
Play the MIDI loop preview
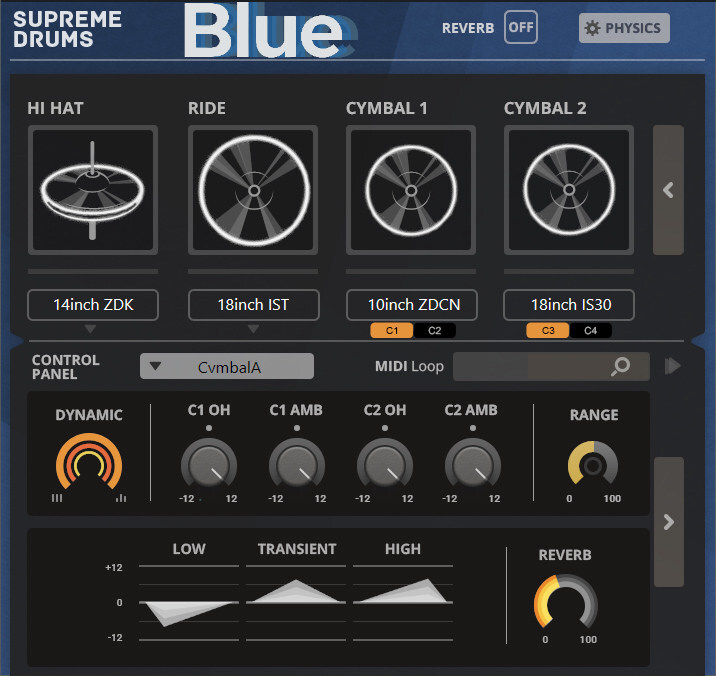673,367
